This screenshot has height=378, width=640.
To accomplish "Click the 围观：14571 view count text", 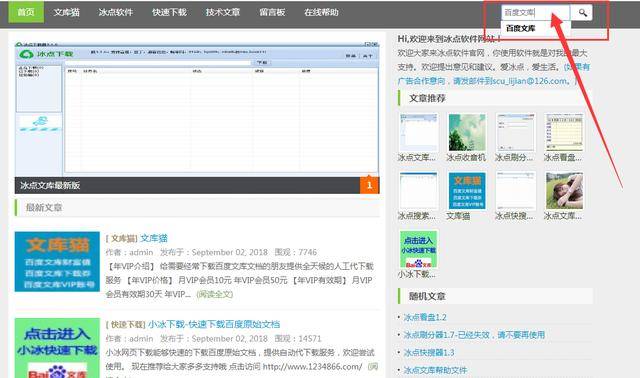I will point(298,339).
